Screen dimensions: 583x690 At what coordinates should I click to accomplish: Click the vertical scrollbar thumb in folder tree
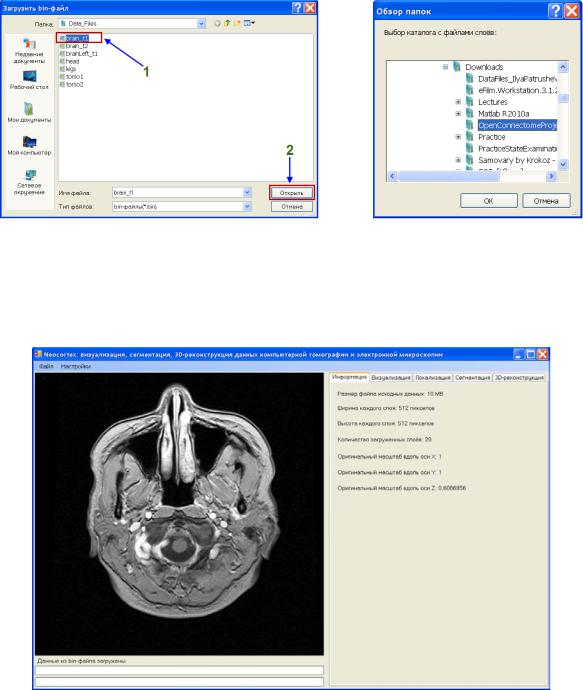(x=563, y=98)
